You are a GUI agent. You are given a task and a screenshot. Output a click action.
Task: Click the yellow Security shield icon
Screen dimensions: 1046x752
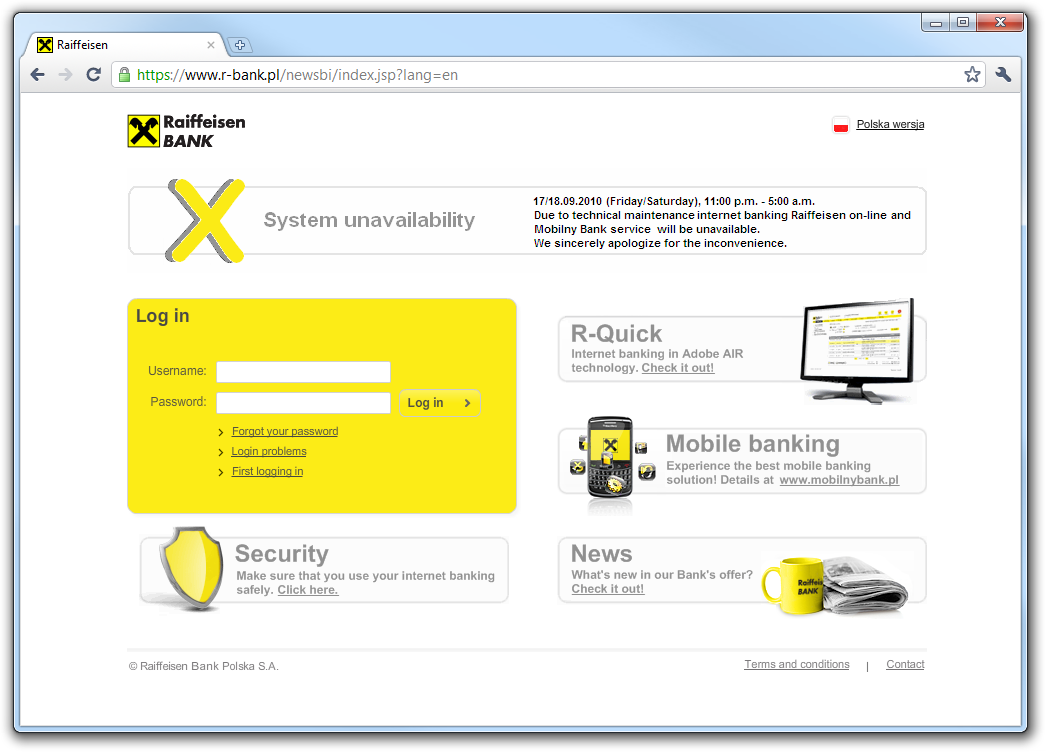(191, 569)
